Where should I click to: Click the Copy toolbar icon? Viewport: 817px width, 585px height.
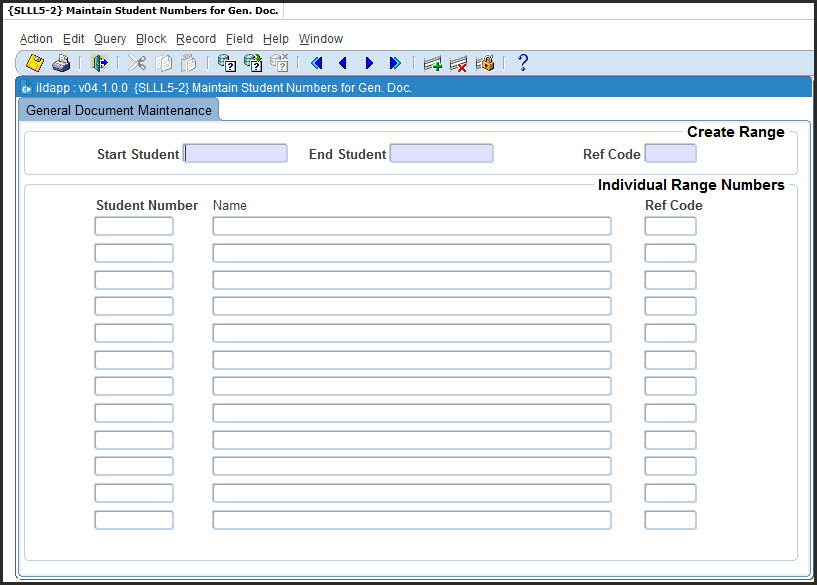[163, 63]
